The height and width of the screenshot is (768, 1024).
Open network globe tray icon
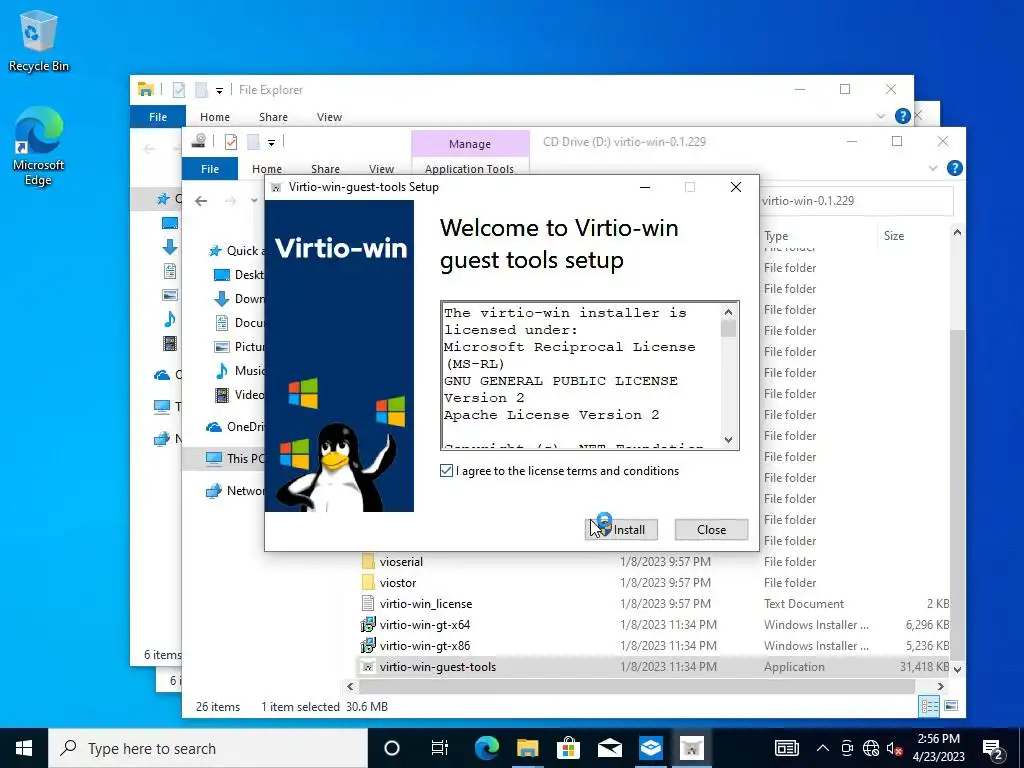tap(871, 748)
